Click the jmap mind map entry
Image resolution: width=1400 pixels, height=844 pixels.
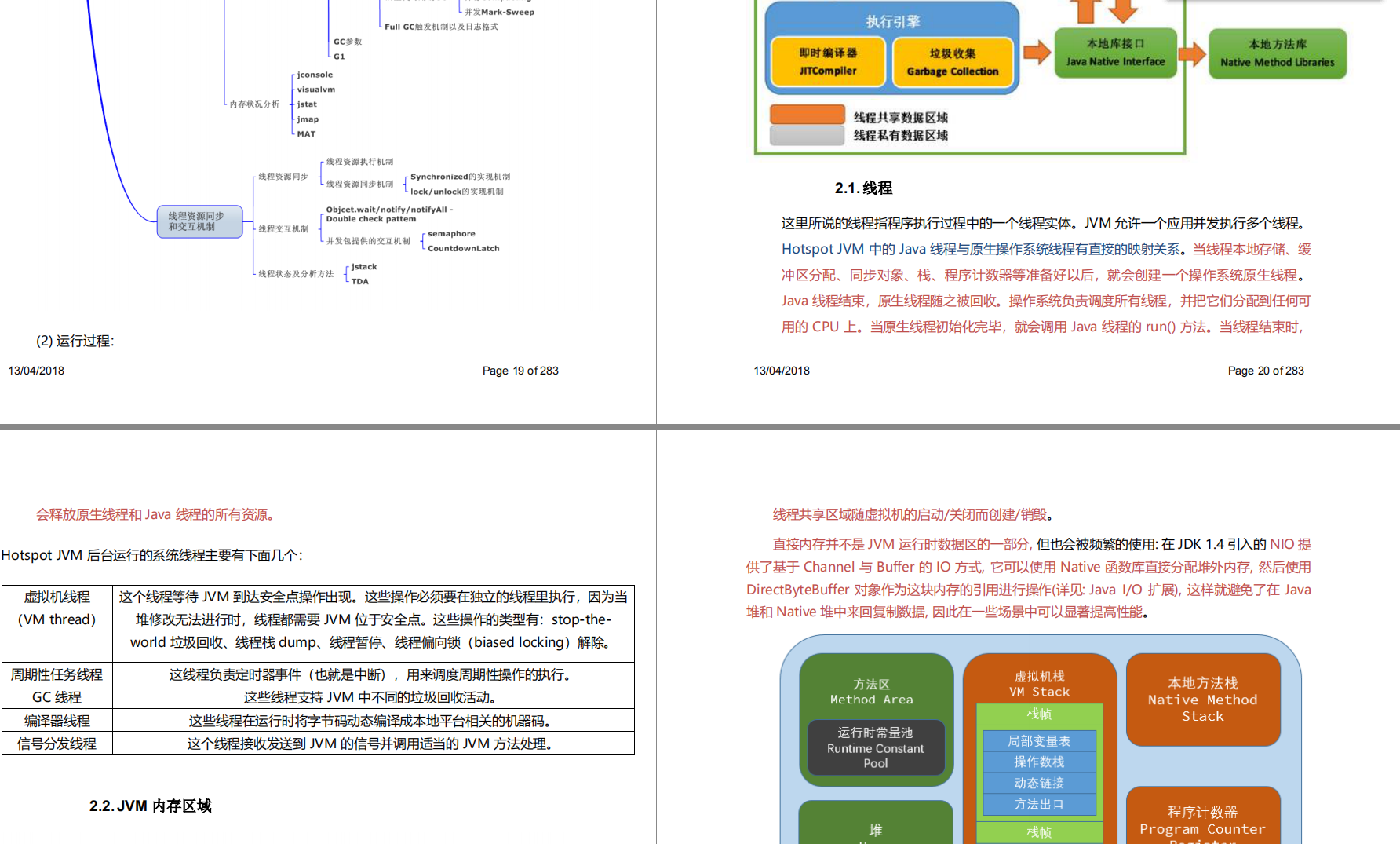tap(308, 119)
